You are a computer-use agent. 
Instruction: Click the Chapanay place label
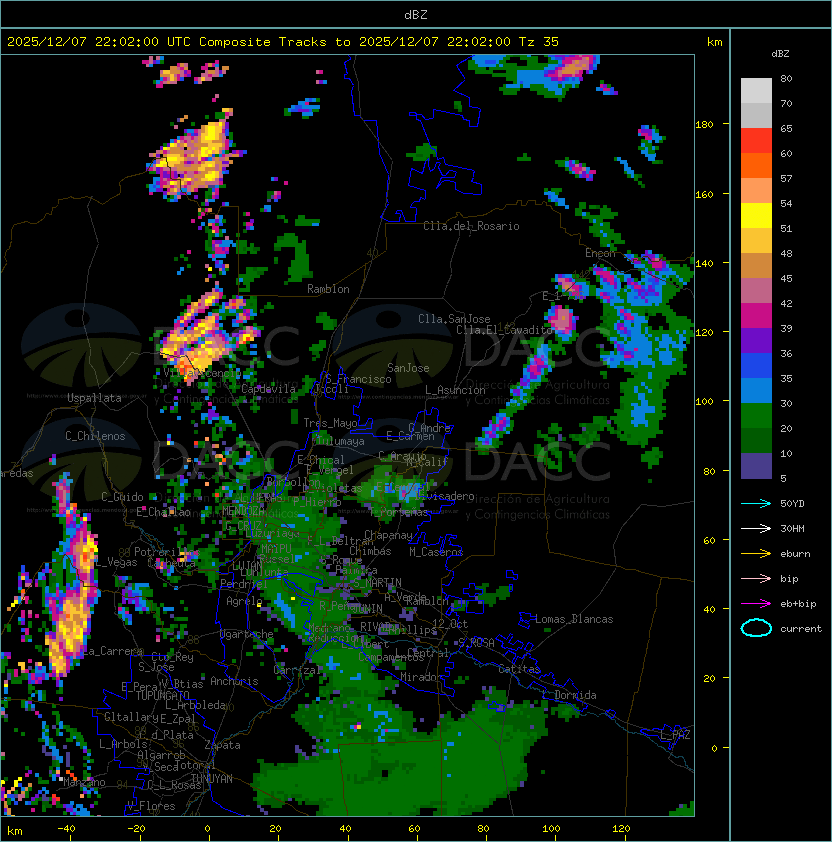[388, 535]
